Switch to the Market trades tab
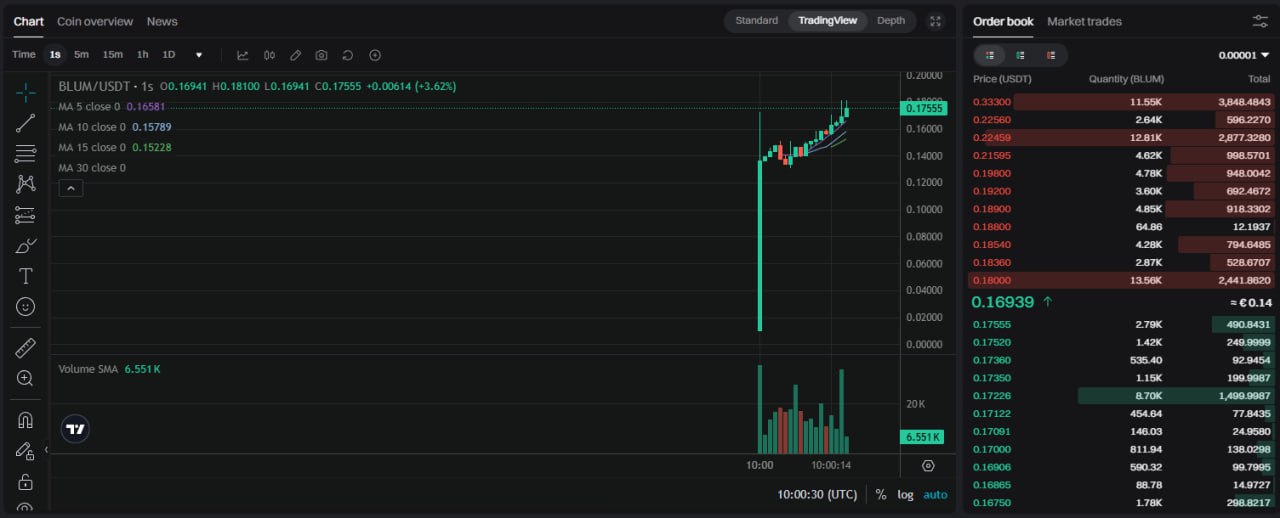1280x518 pixels. (1084, 21)
